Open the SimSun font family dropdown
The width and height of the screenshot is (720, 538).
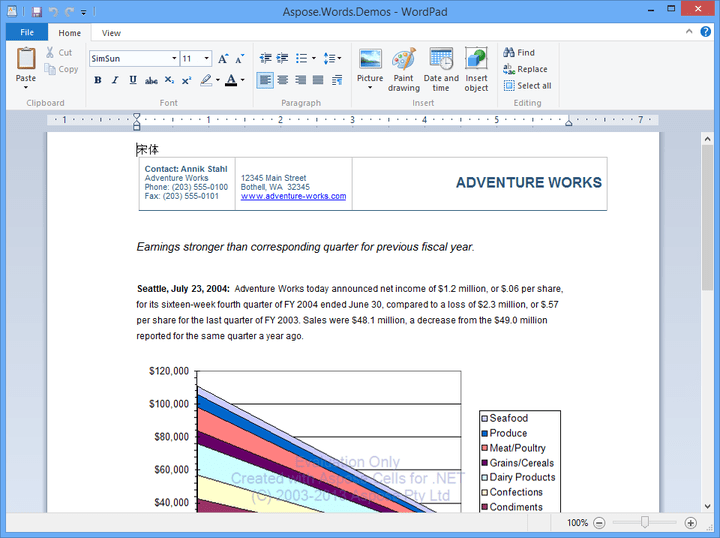[174, 58]
